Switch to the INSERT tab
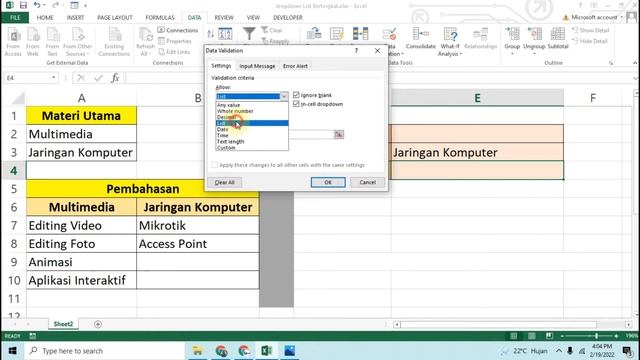 coord(76,18)
